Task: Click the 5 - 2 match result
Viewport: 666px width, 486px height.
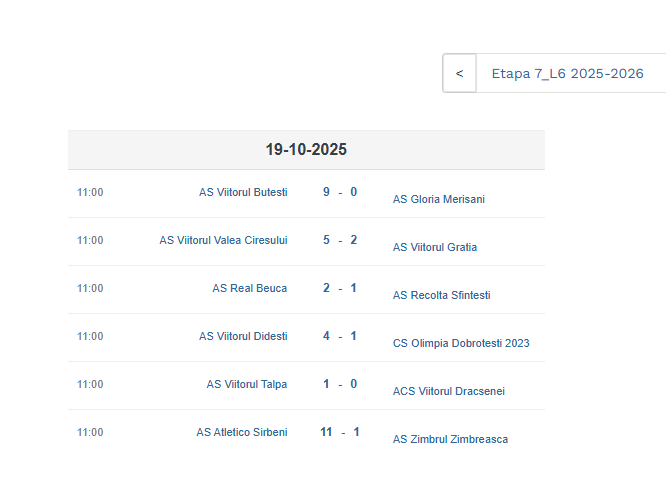Action: [340, 240]
